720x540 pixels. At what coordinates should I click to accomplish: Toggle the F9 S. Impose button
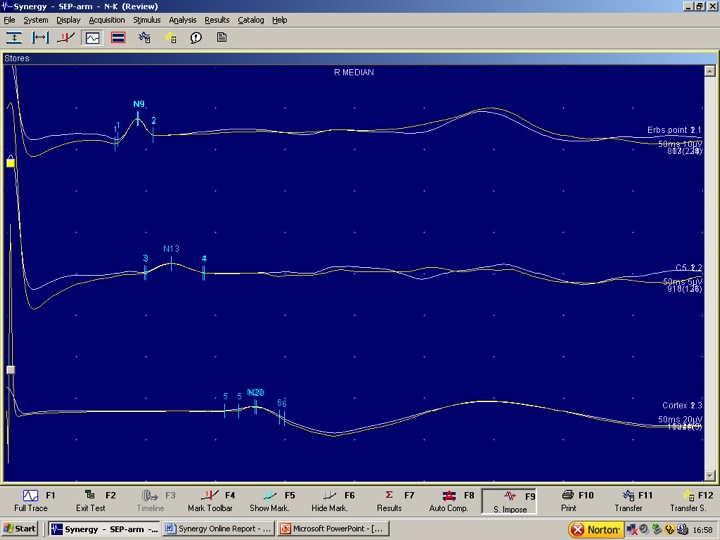click(509, 501)
